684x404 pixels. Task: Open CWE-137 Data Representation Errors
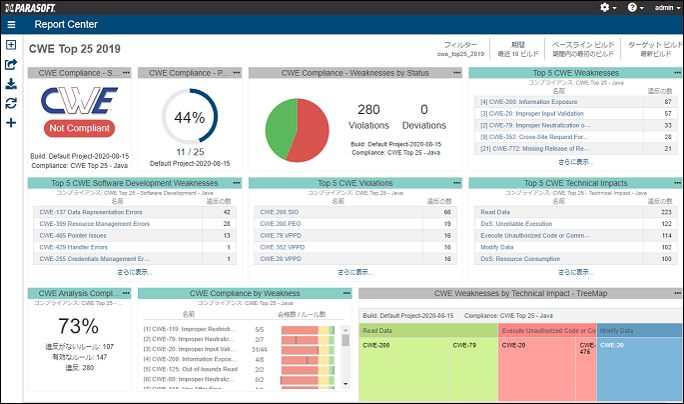135,212
